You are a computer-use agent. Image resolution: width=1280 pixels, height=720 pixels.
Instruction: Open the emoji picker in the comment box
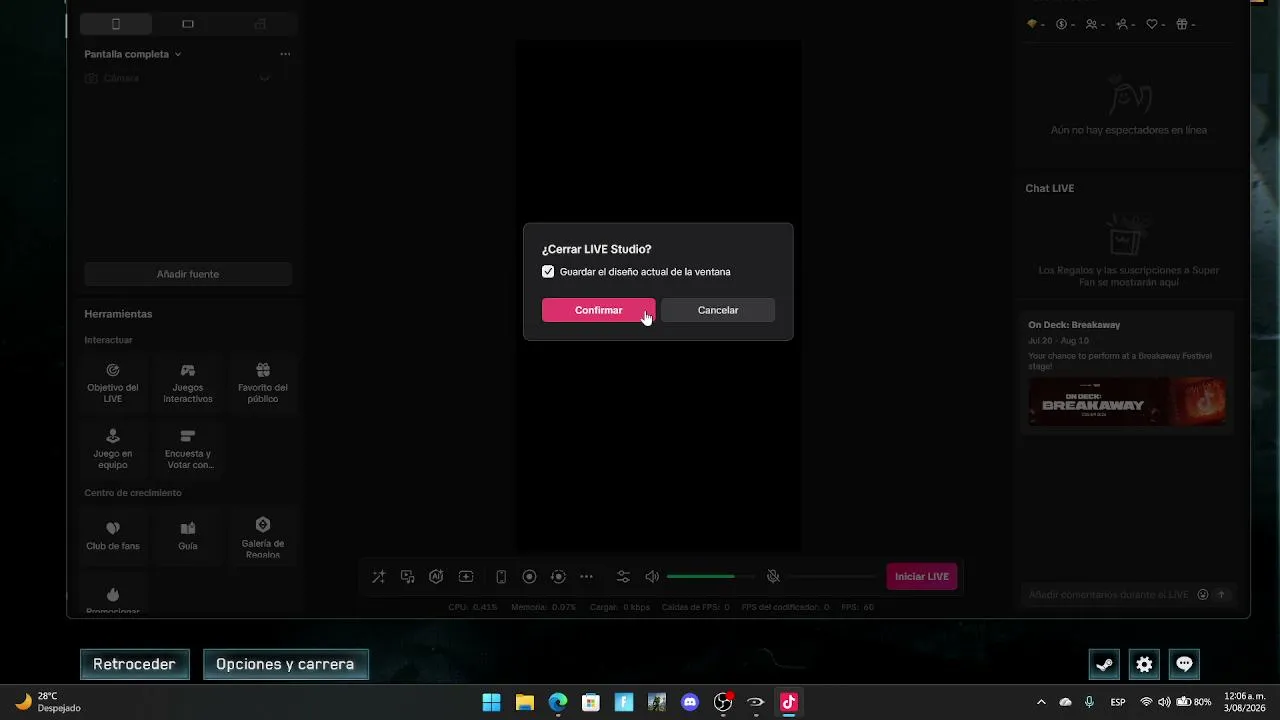click(1203, 594)
